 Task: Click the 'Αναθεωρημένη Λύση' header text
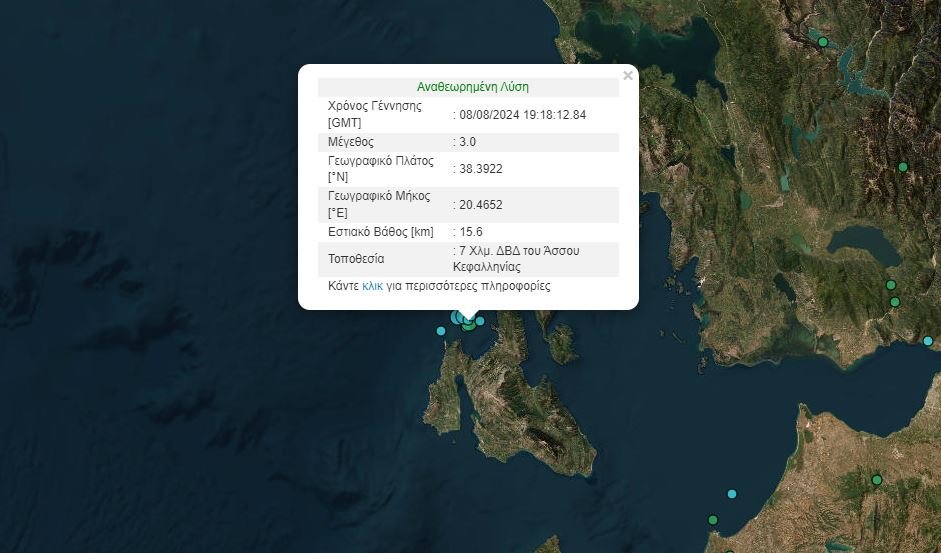pos(473,87)
